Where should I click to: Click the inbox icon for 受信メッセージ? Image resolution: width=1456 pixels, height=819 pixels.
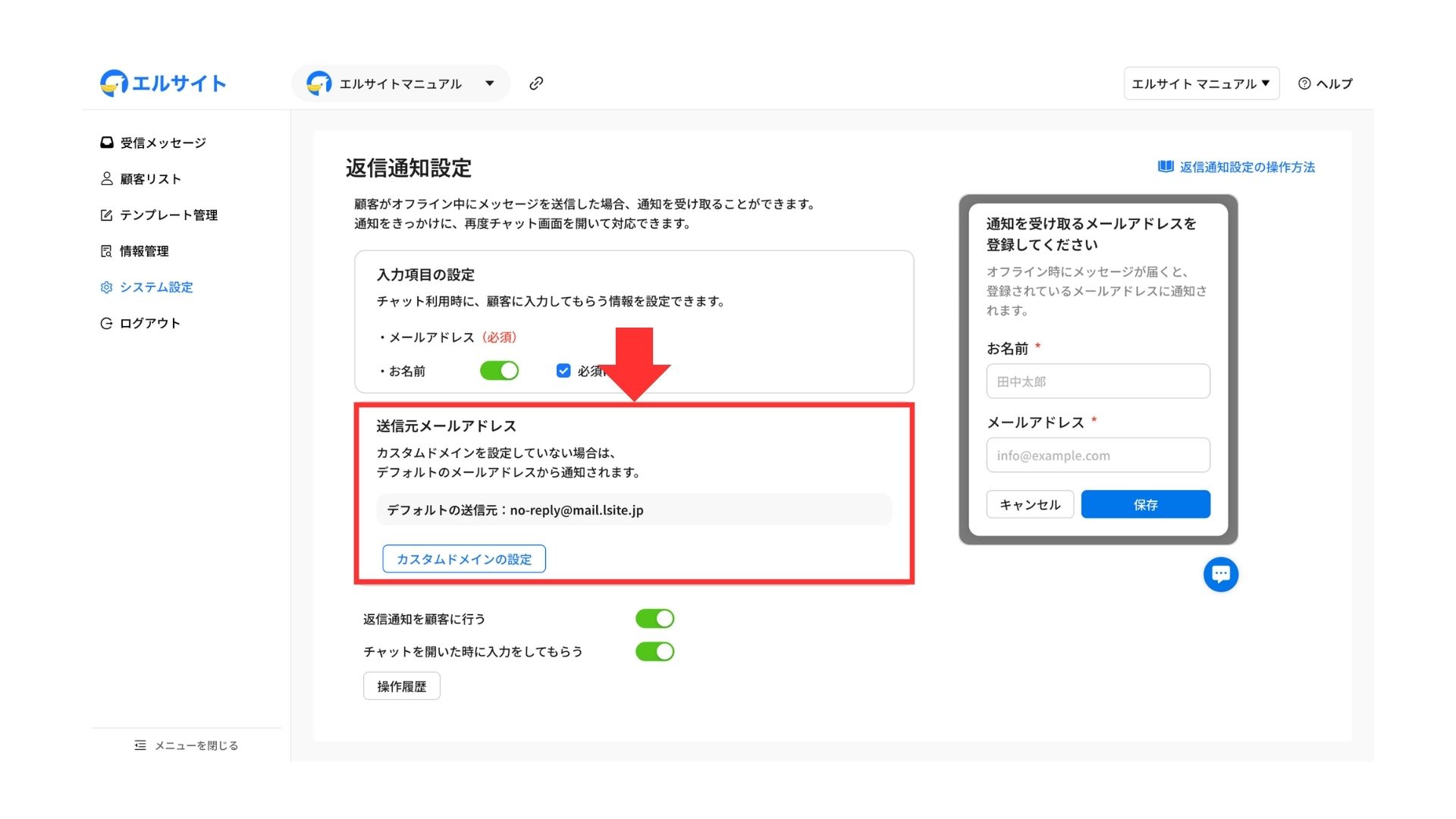[107, 143]
